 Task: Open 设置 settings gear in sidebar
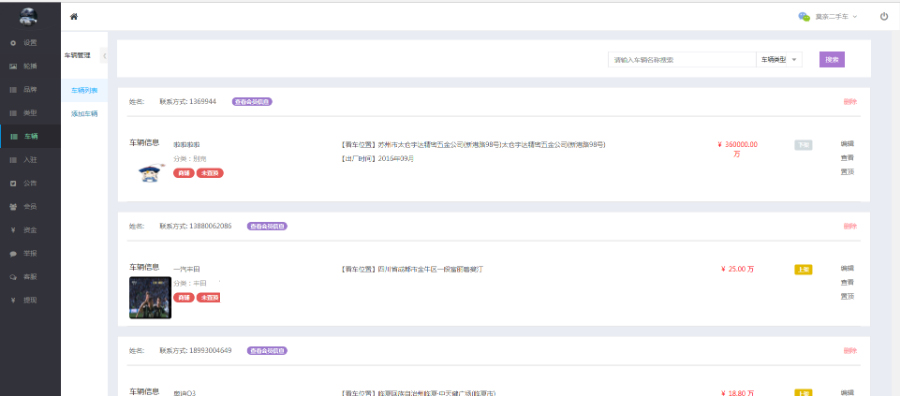pos(13,43)
